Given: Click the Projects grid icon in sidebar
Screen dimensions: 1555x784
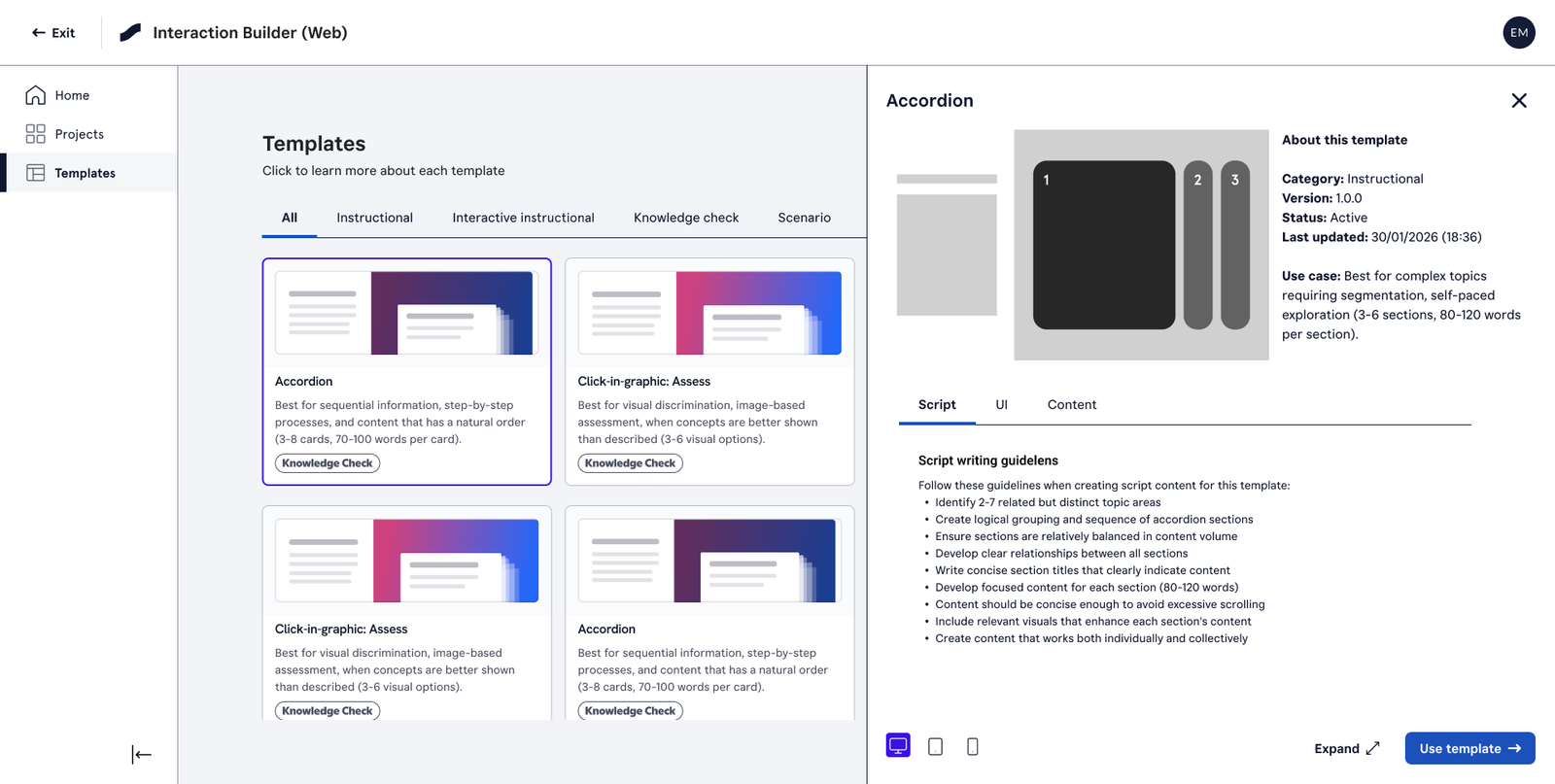Looking at the screenshot, I should 35,134.
